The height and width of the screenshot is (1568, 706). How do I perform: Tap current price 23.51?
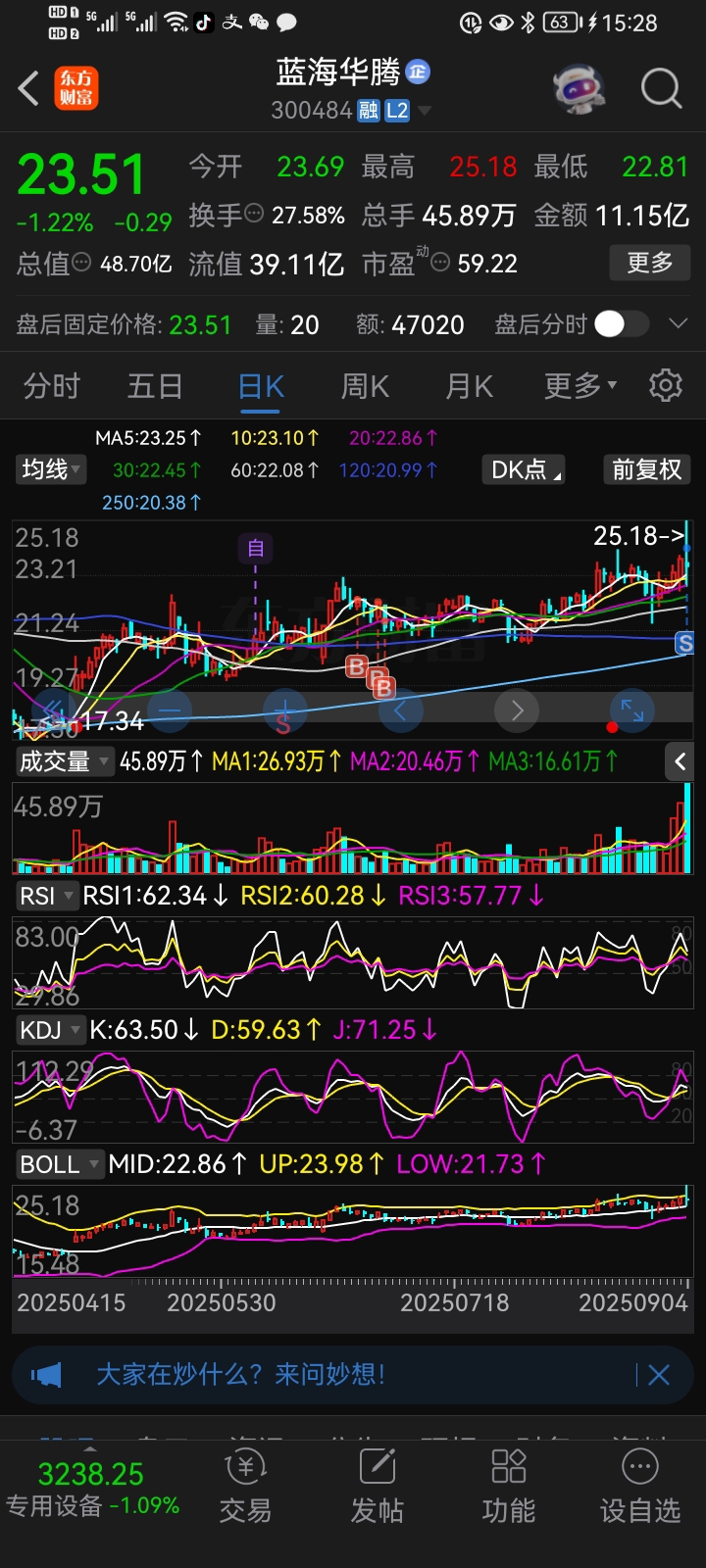(x=81, y=175)
